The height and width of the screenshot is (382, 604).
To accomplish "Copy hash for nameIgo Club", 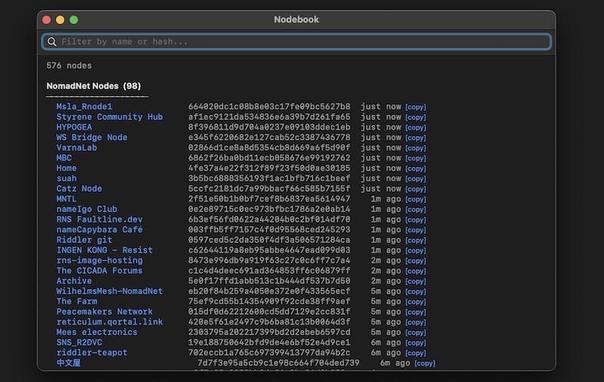I will (x=416, y=210).
